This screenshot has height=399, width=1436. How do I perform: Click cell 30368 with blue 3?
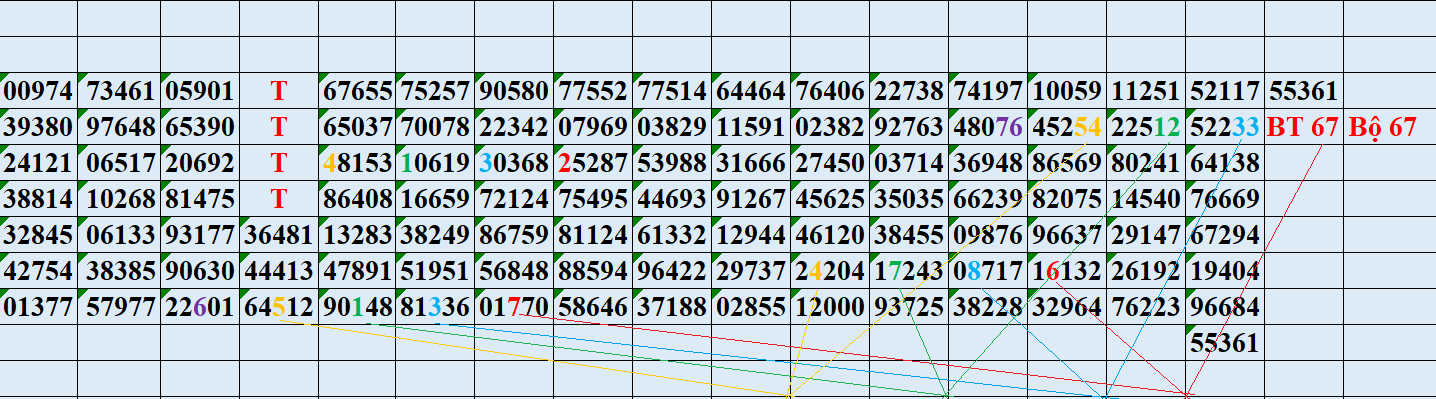(514, 163)
